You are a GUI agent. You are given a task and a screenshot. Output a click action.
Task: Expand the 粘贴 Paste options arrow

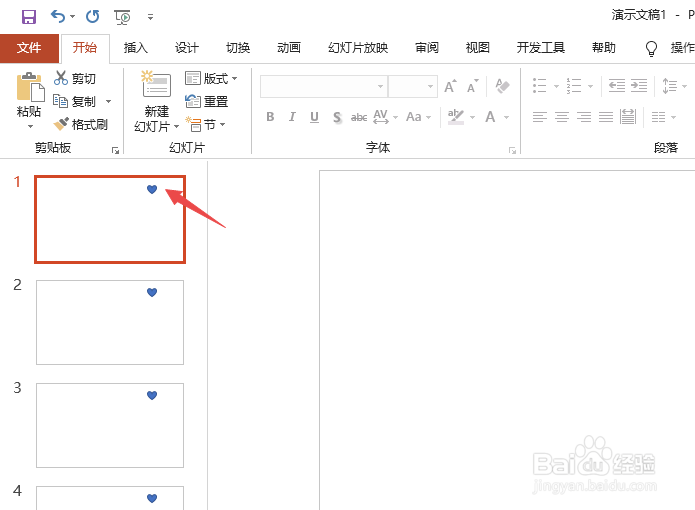pyautogui.click(x=30, y=127)
